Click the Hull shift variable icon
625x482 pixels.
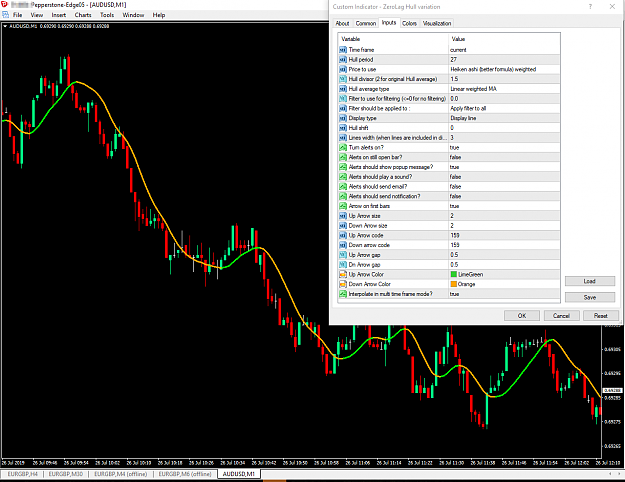coord(343,128)
